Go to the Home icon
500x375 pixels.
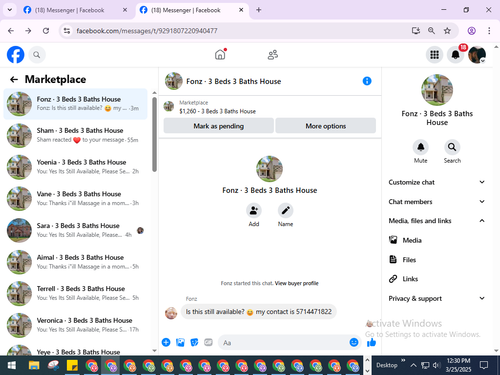coord(220,55)
